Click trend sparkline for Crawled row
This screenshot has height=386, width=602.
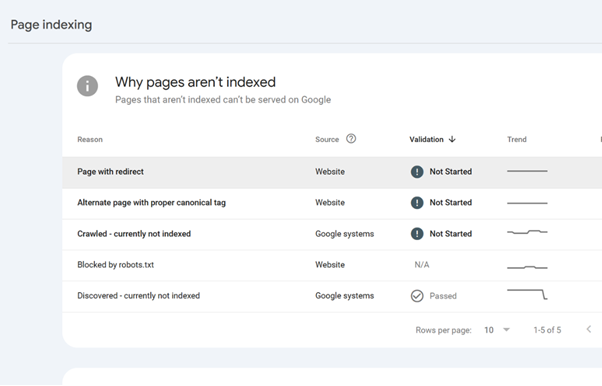527,232
